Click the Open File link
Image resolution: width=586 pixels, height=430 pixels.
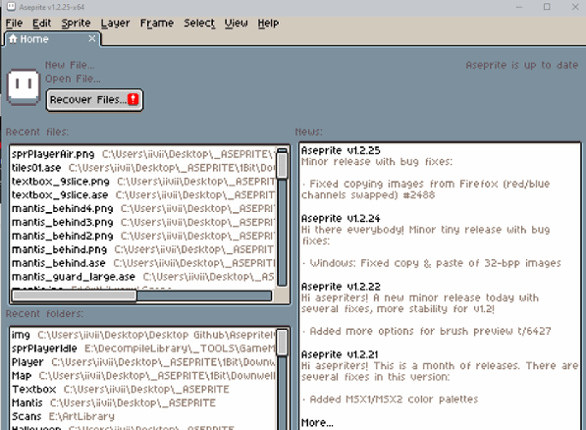[x=73, y=79]
